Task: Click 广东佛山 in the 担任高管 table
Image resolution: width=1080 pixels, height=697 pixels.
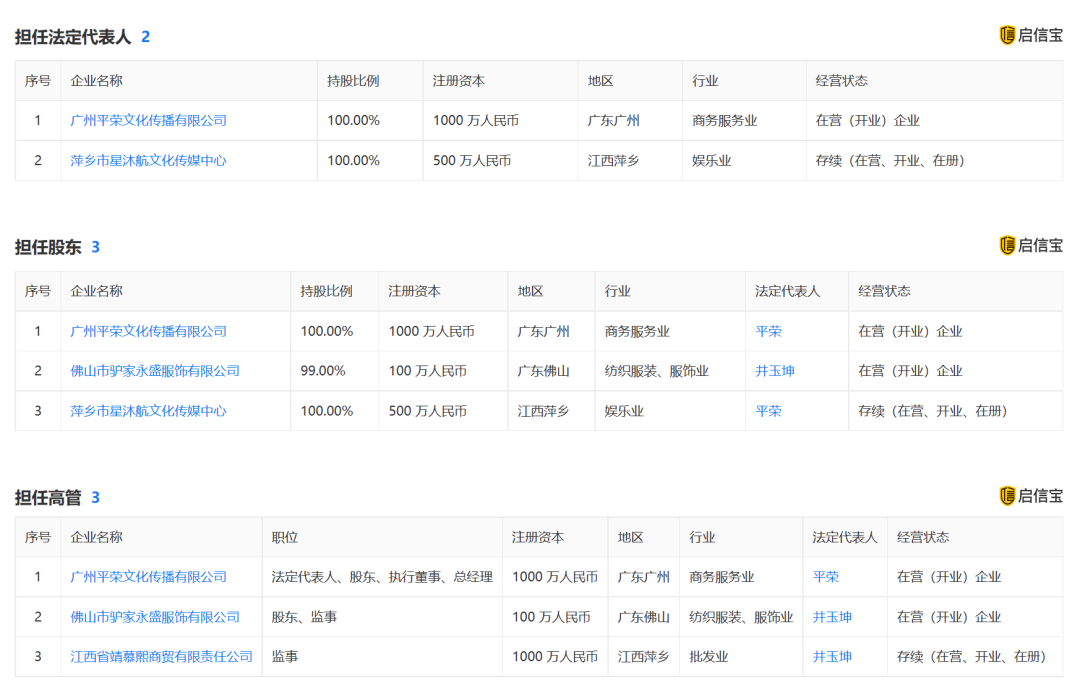Action: tap(643, 617)
